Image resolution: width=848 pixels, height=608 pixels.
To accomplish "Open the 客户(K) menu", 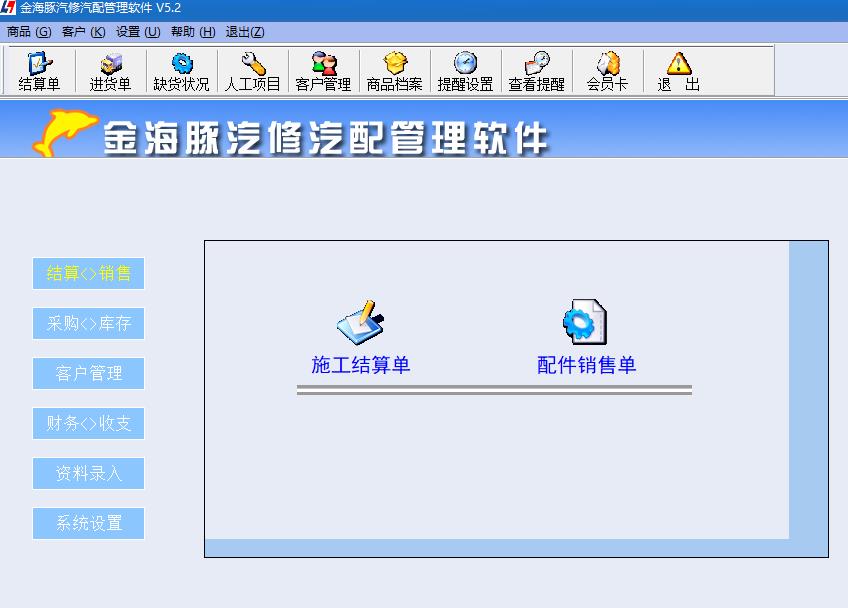I will pyautogui.click(x=83, y=32).
